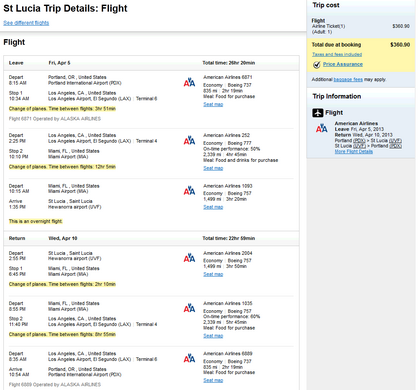Open Seat map for American Airlines 6871
This screenshot has width=419, height=390.
213,104
